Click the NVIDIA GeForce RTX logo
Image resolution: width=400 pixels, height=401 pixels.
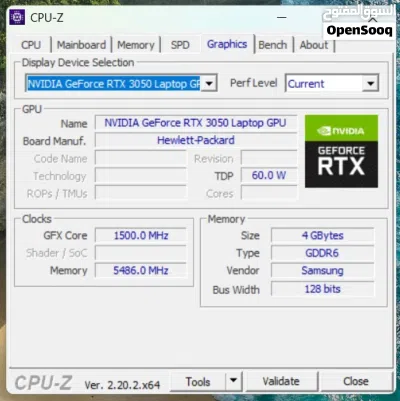click(341, 151)
